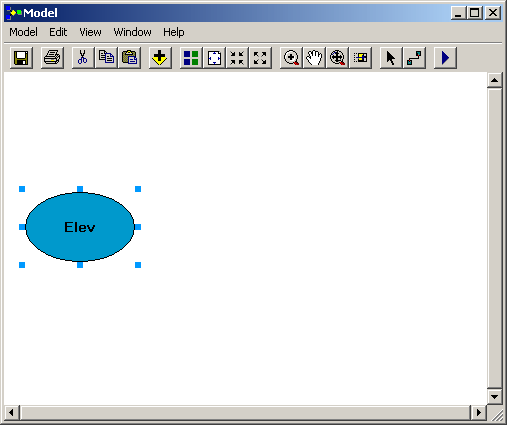Select the Pan hand tool

point(314,58)
